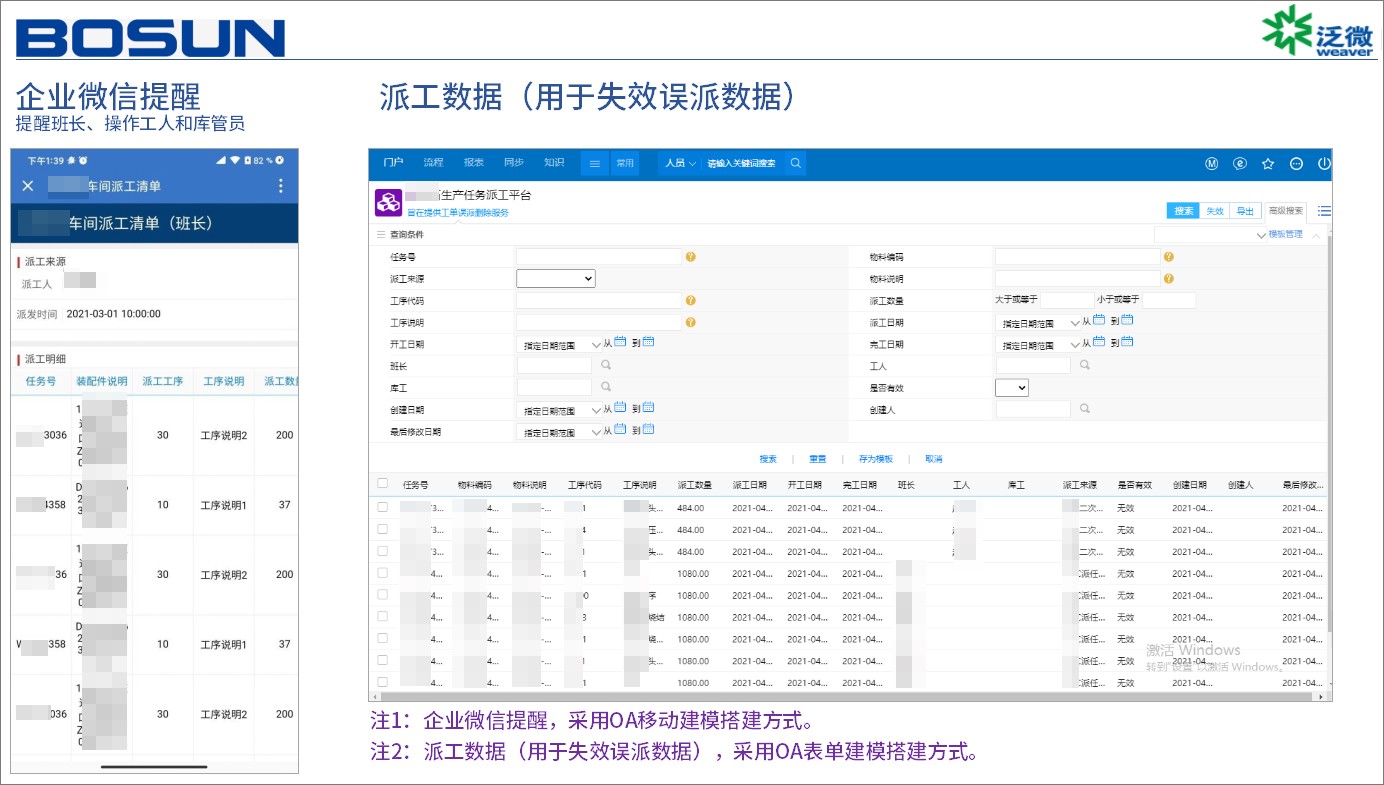The width and height of the screenshot is (1384, 785).
Task: Click the 派工数量 column header
Action: (694, 485)
